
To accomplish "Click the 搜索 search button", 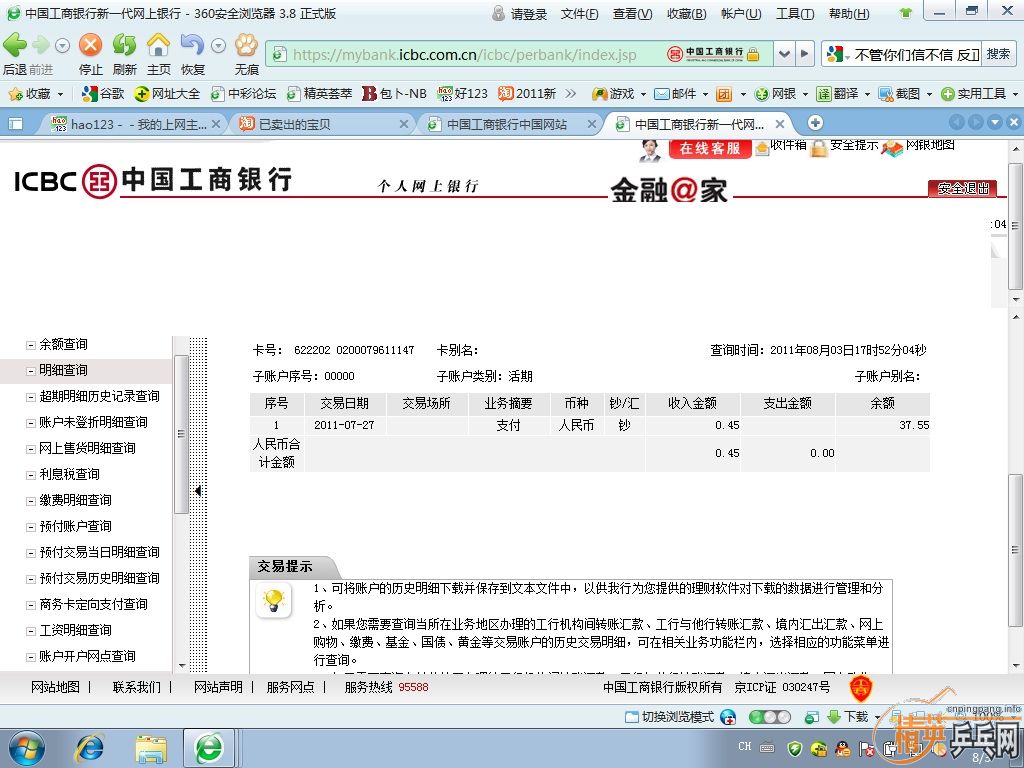I will 998,54.
